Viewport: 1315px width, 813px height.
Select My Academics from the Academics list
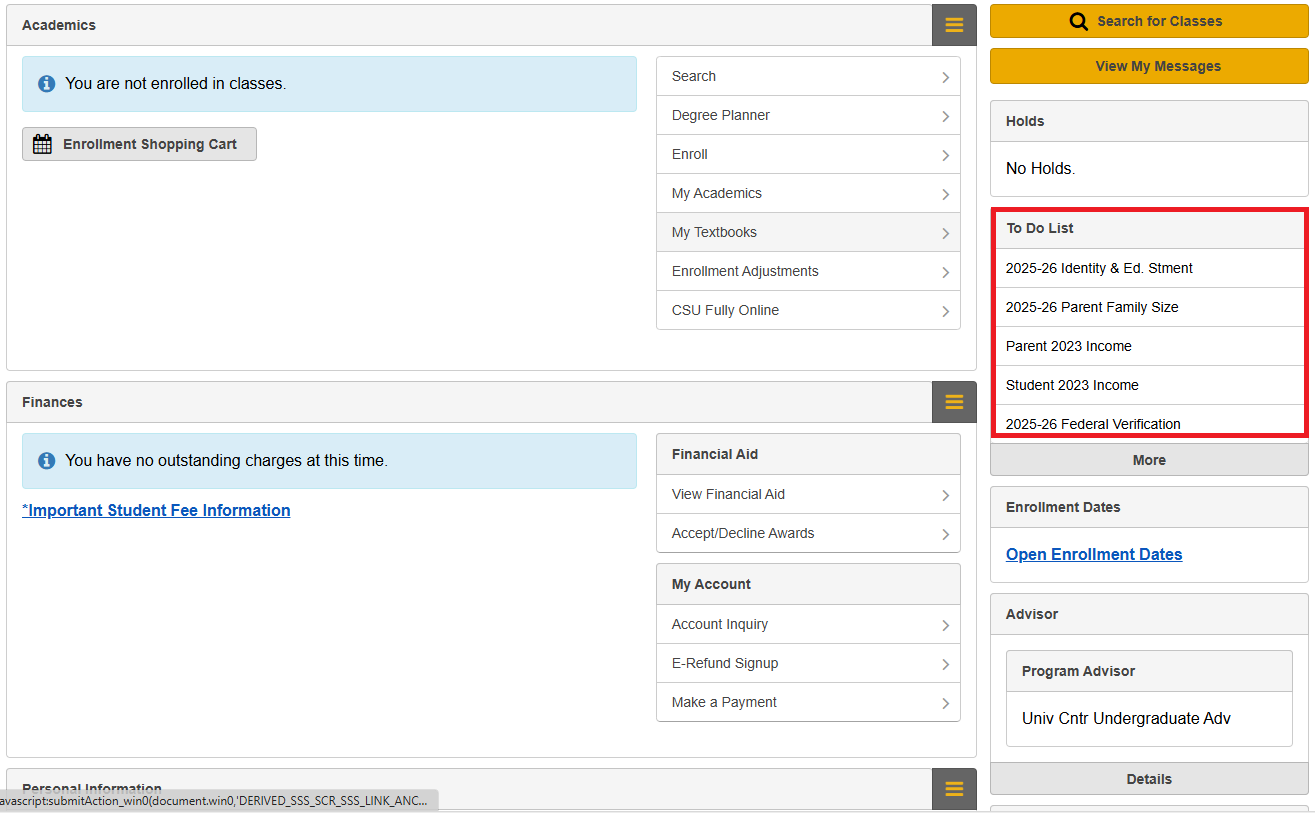pyautogui.click(x=716, y=193)
